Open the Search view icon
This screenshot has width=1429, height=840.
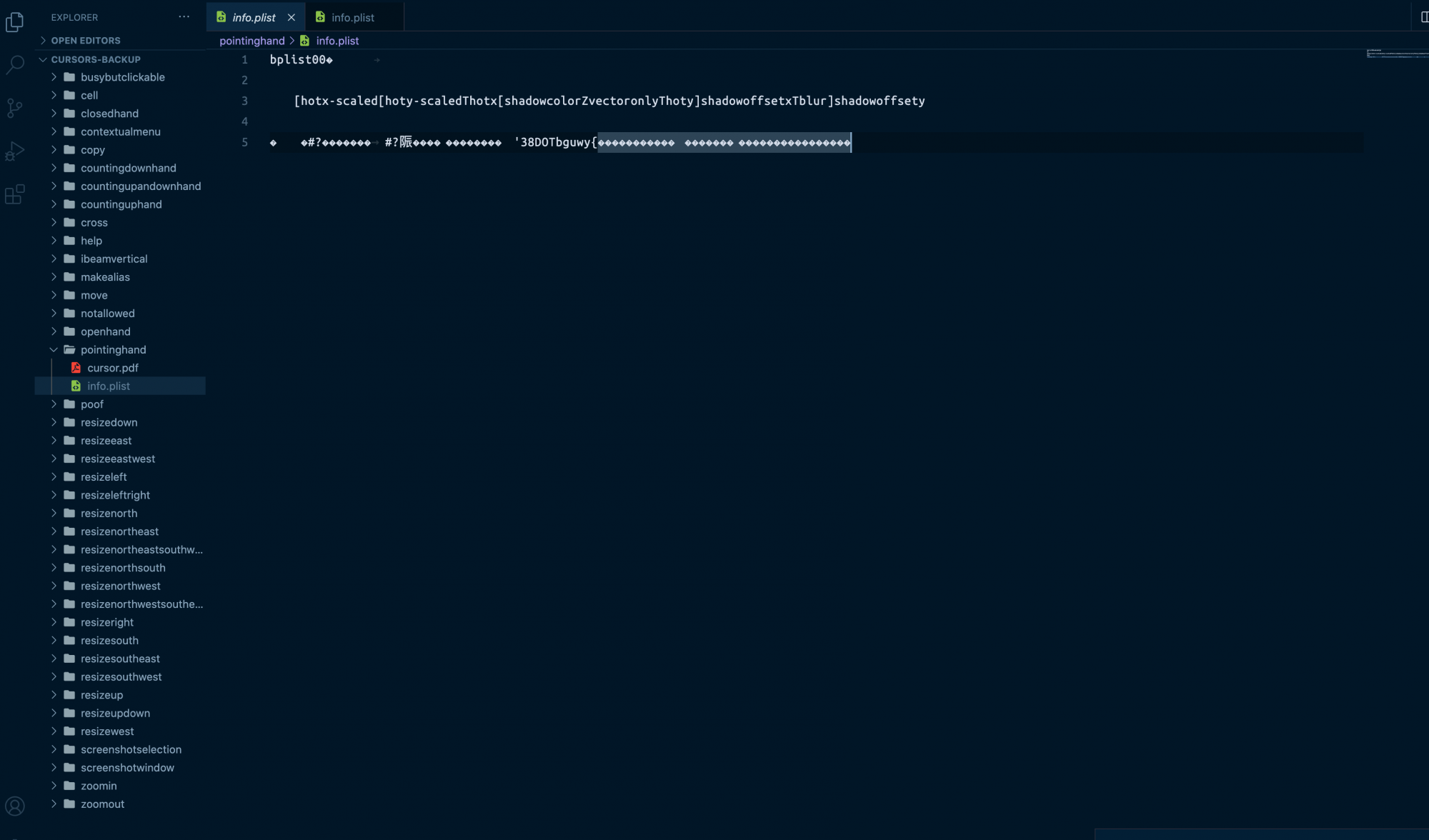pos(14,64)
